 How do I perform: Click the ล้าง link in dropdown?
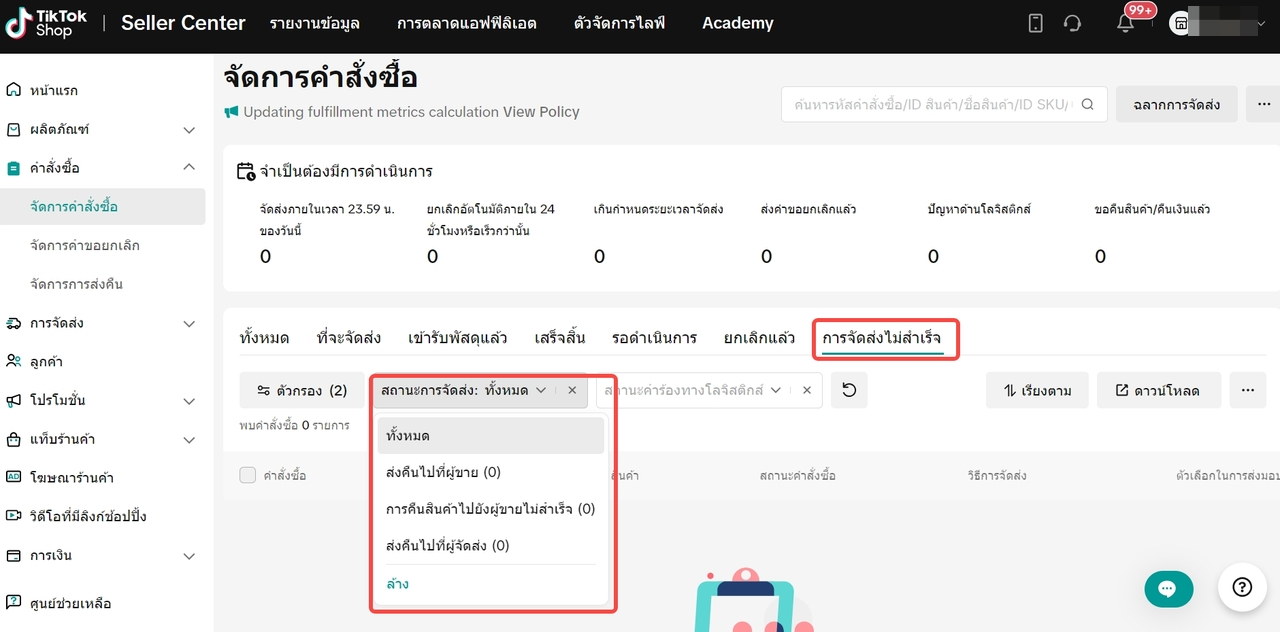coord(397,583)
